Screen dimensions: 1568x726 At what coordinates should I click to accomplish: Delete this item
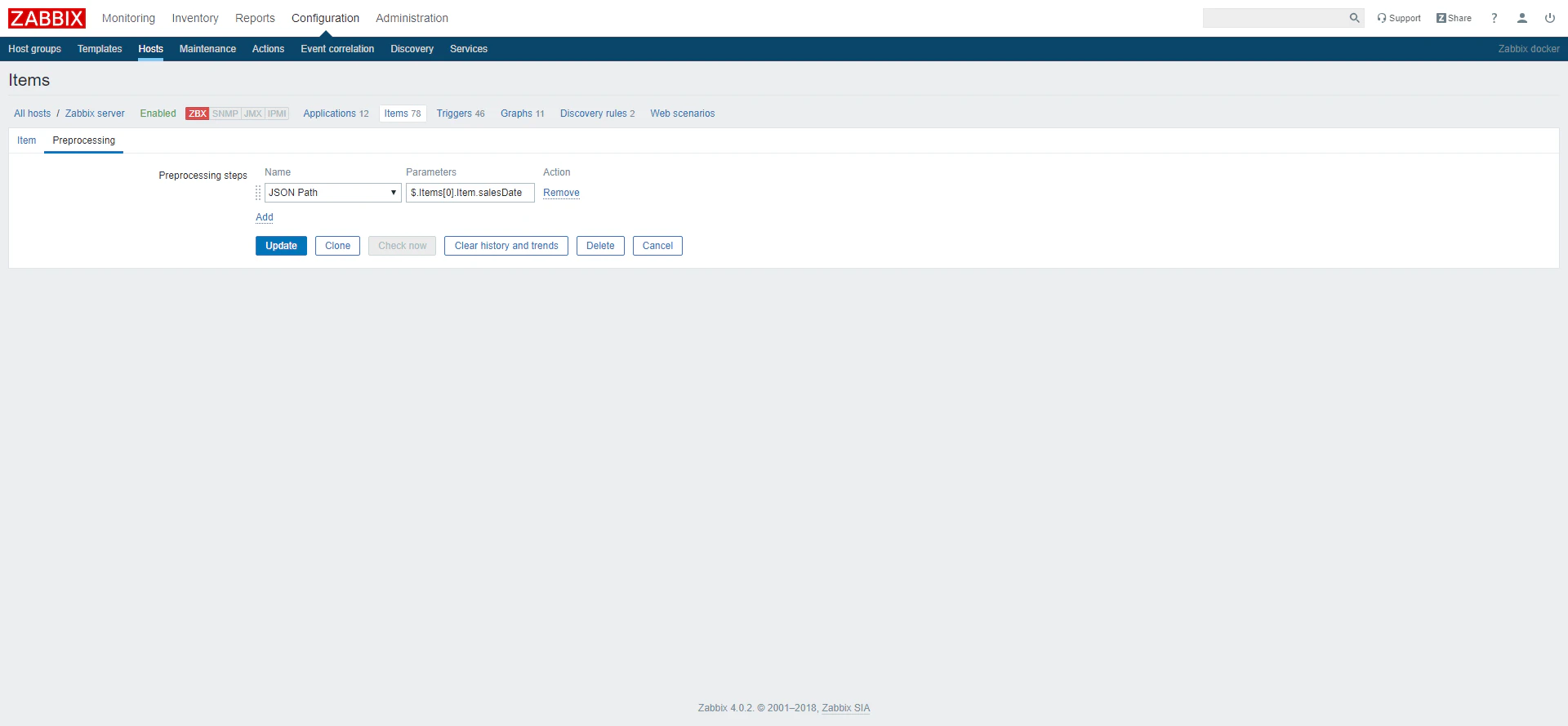coord(600,246)
